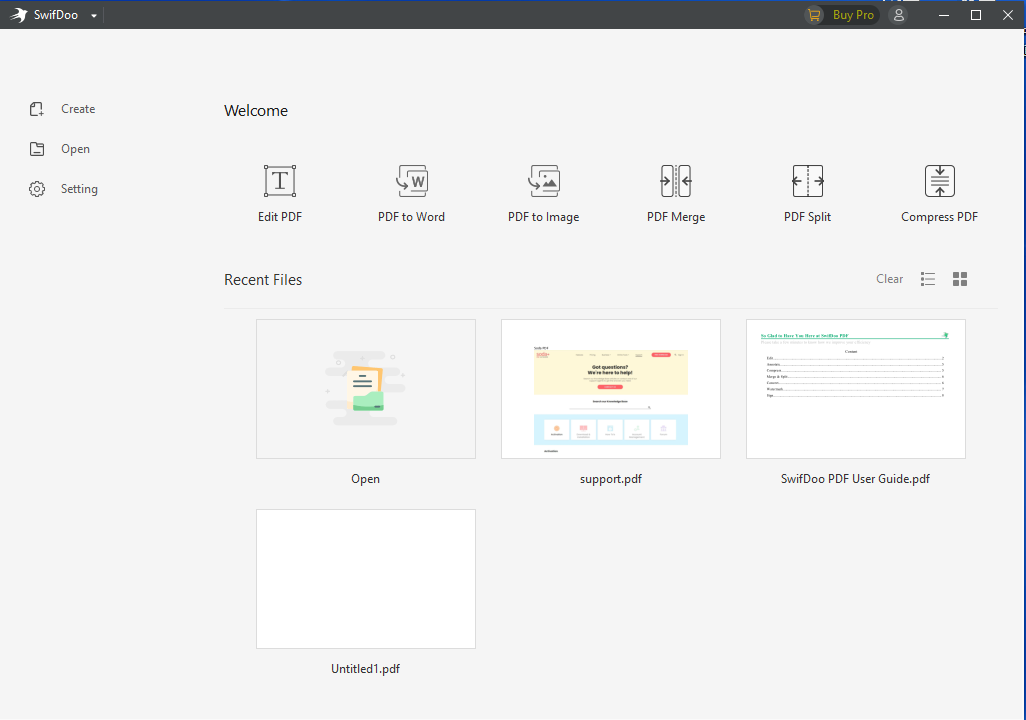This screenshot has height=720, width=1026.
Task: Launch the PDF to Image tool
Action: pyautogui.click(x=543, y=192)
